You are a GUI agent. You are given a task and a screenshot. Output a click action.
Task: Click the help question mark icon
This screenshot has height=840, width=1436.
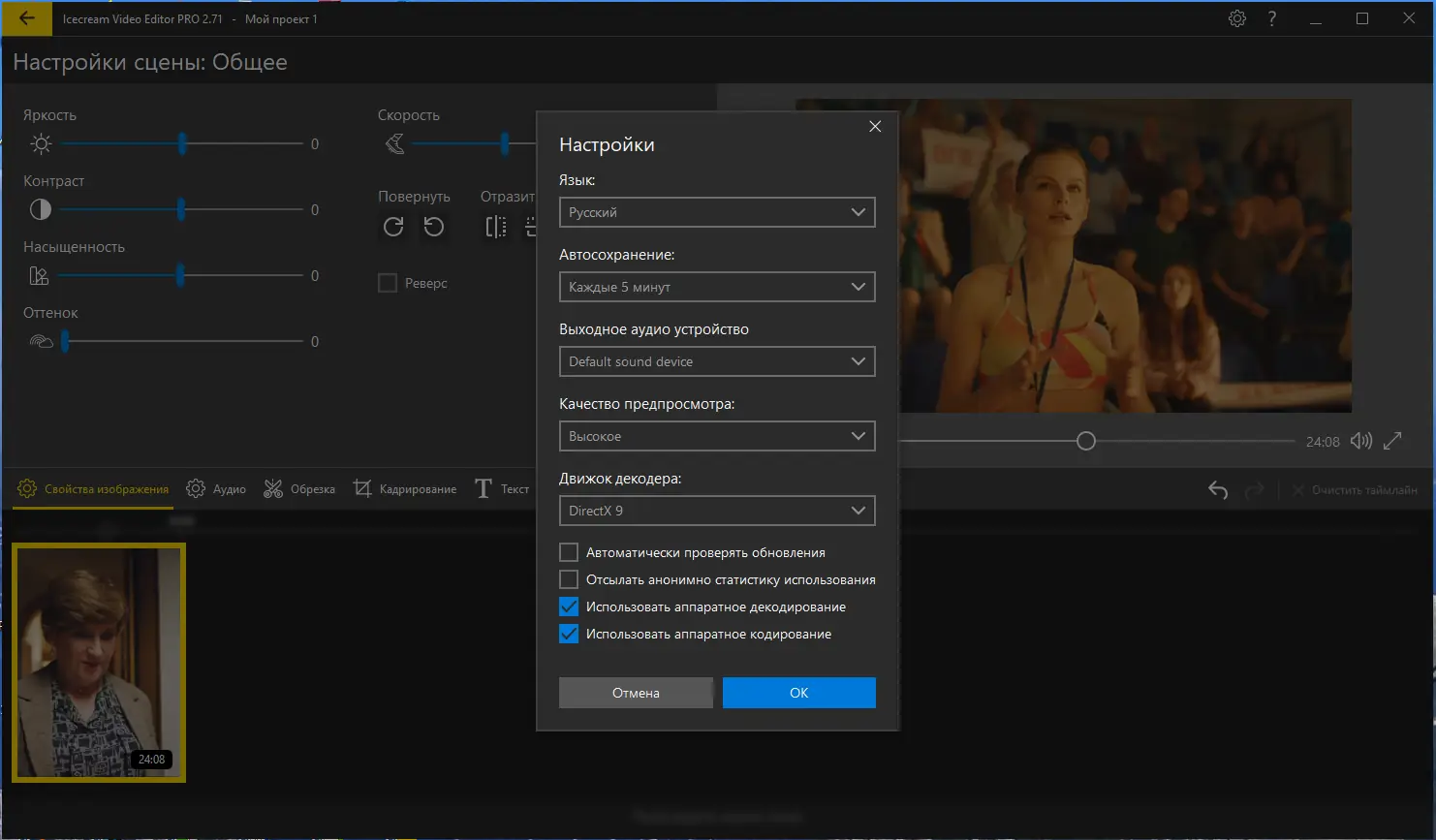(1272, 18)
